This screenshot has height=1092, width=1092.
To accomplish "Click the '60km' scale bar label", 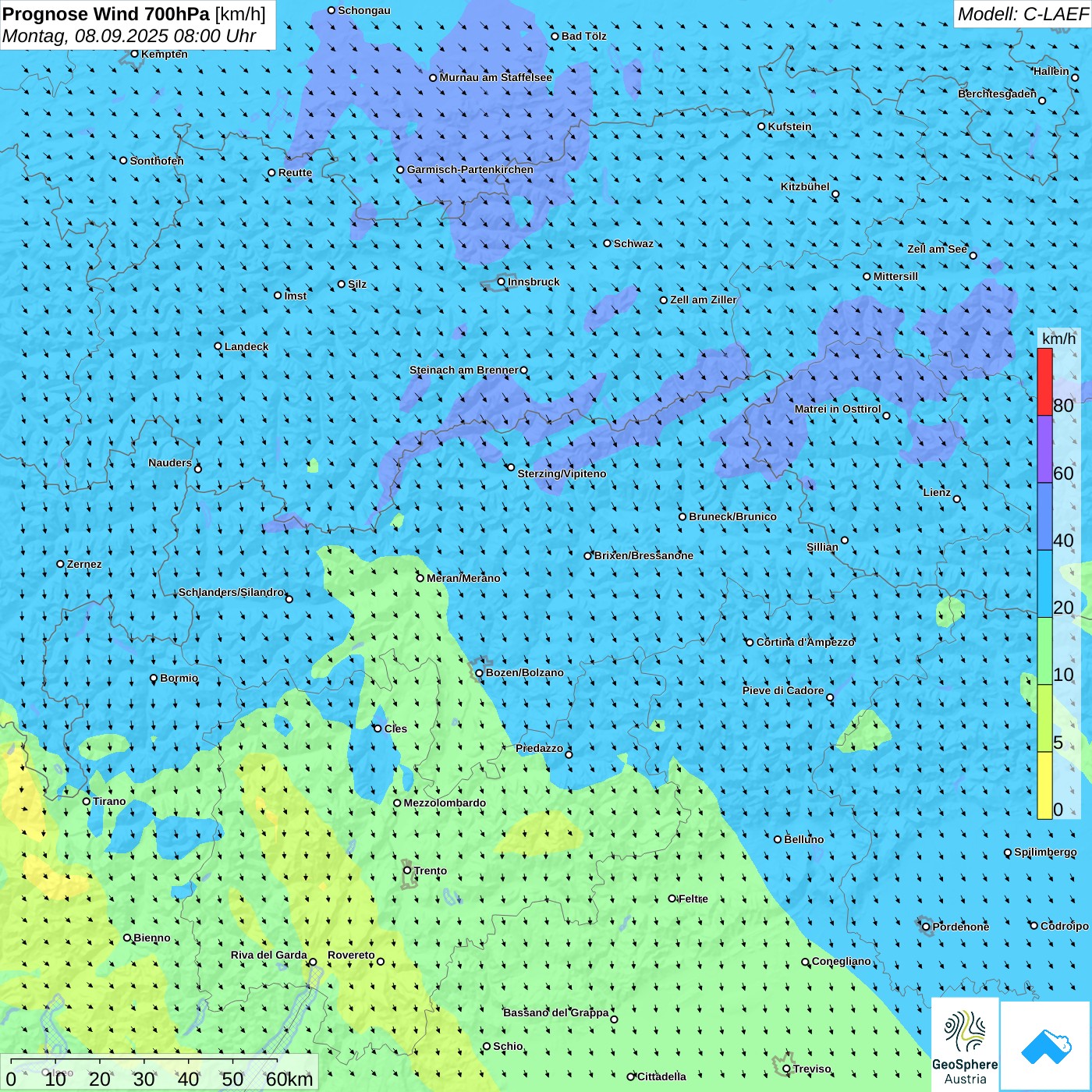I will [x=289, y=1079].
